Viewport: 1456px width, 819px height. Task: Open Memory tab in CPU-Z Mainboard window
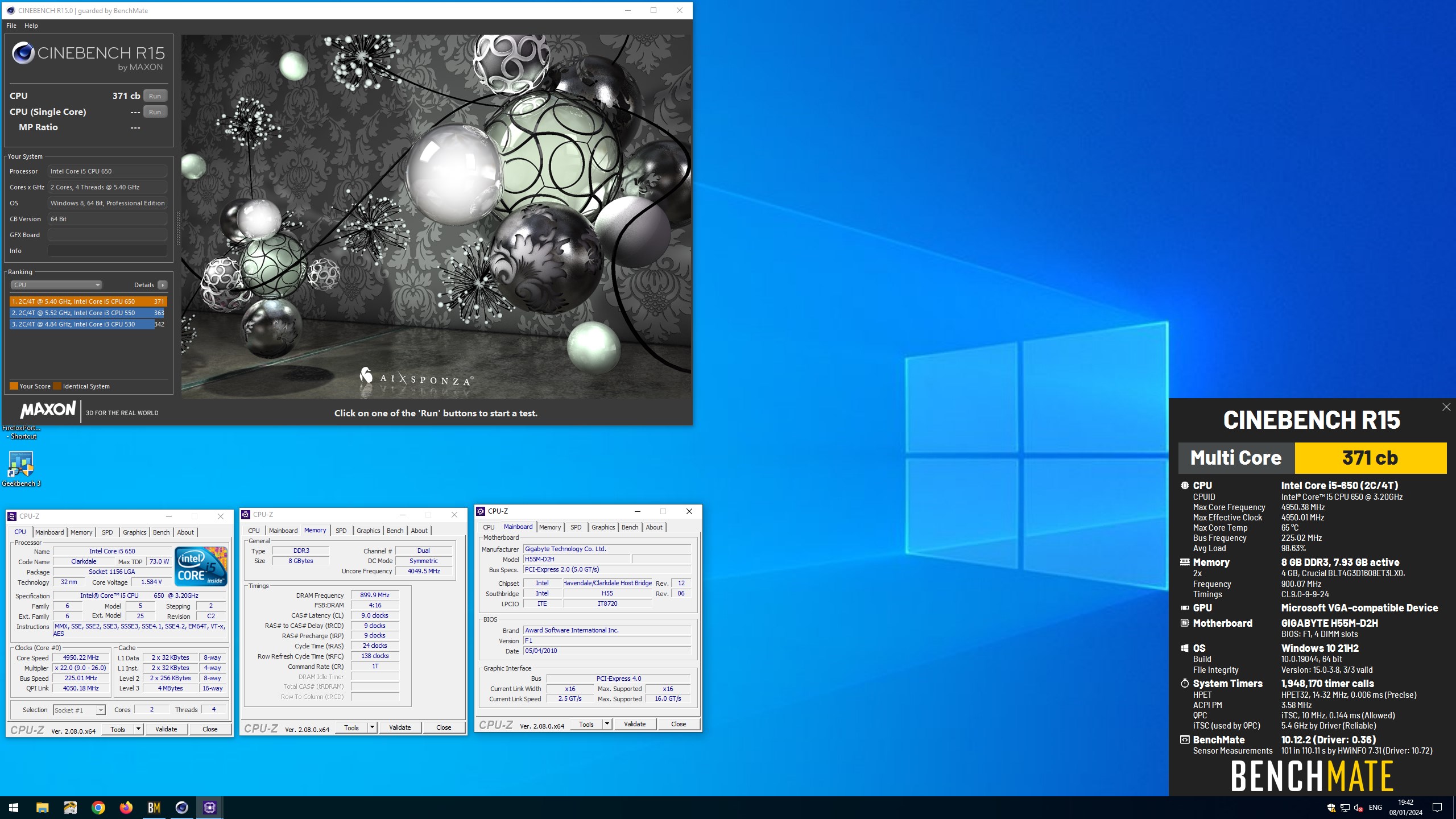click(x=550, y=527)
